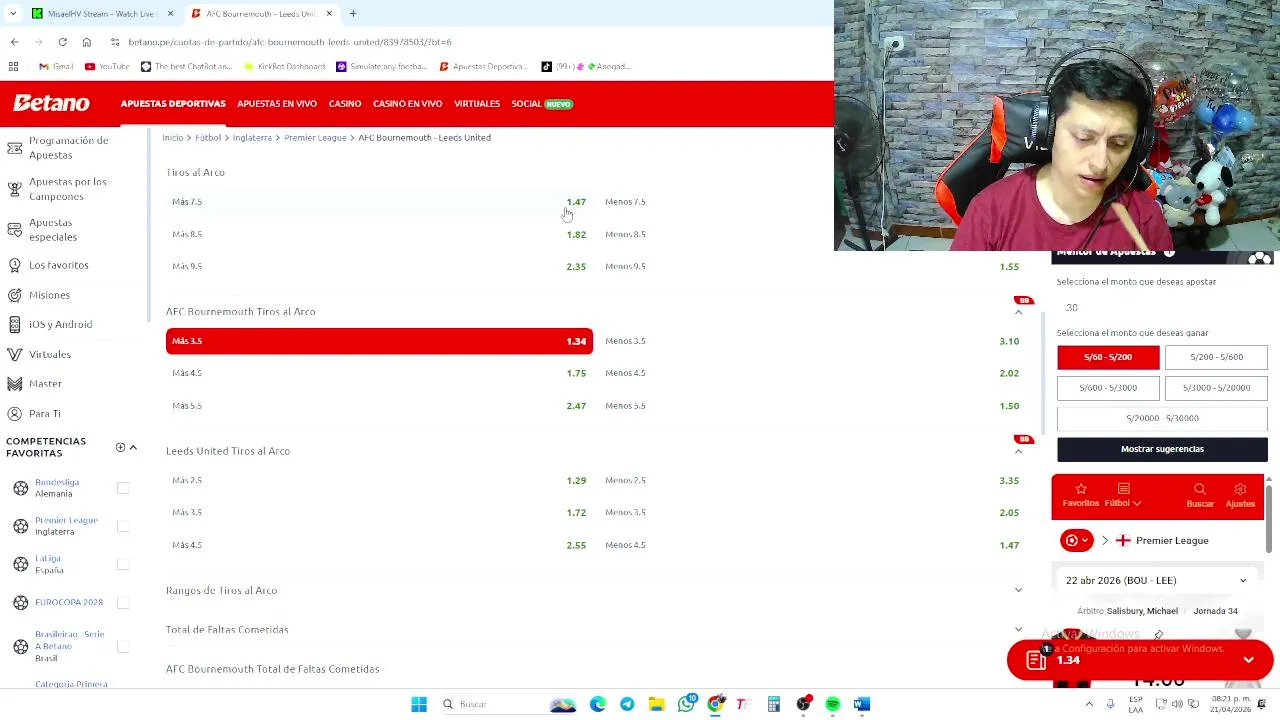The height and width of the screenshot is (720, 1280).
Task: Open the Programación de Apuestas sidebar icon
Action: point(15,148)
